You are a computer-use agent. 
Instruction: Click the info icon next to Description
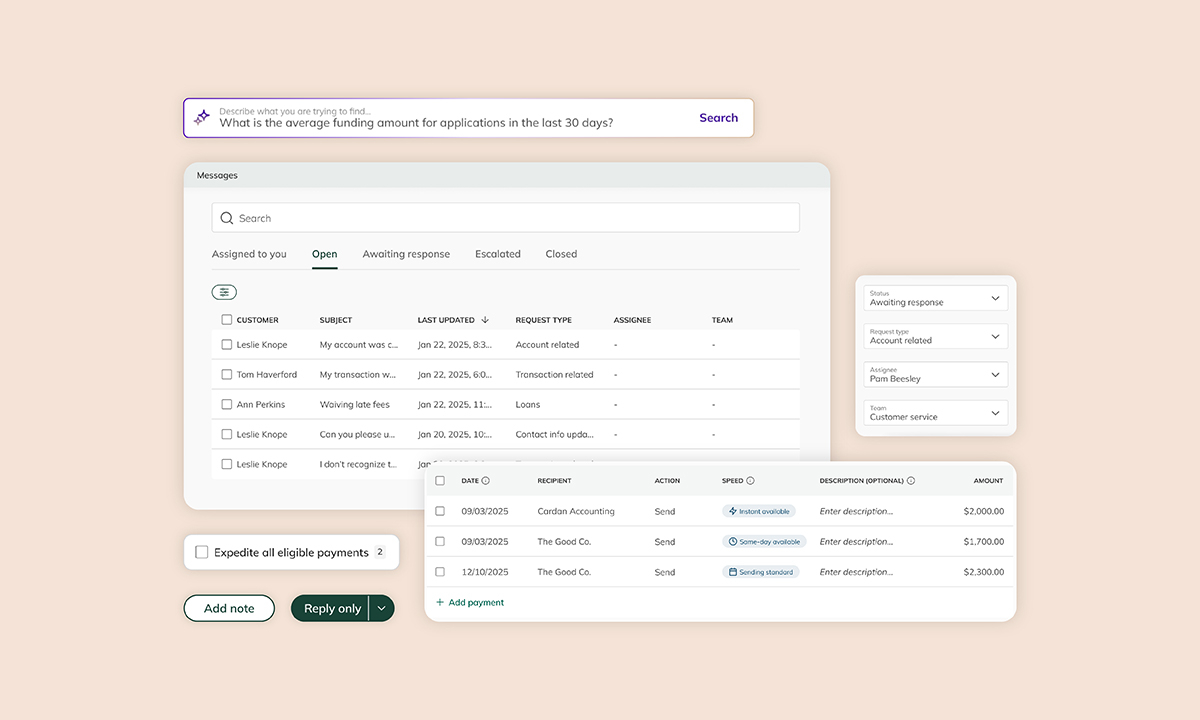[x=911, y=481]
